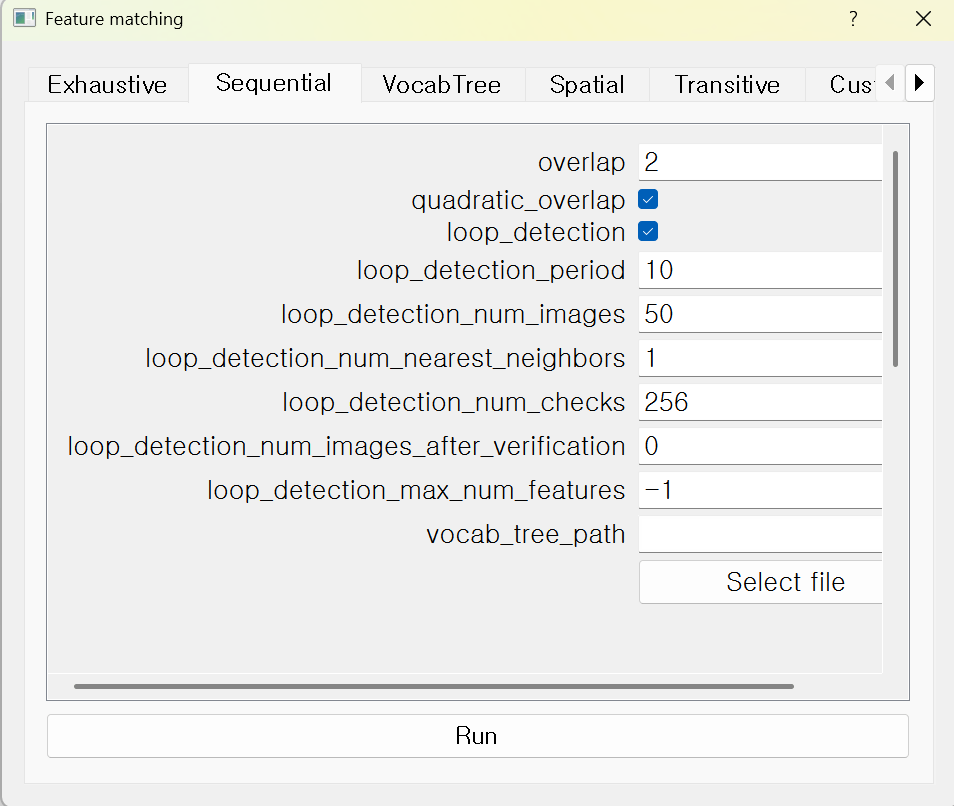954x806 pixels.
Task: Edit the loop_detection_num_checks field
Action: coord(760,402)
